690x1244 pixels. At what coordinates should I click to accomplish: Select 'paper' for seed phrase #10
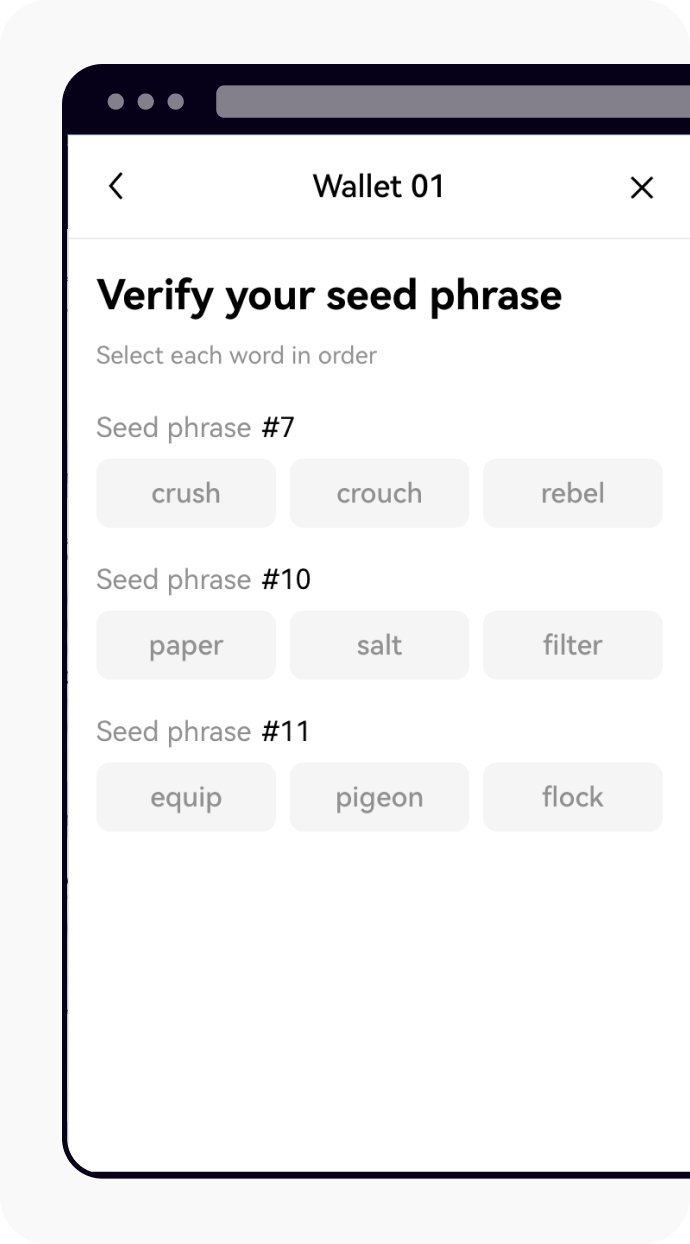pos(186,645)
